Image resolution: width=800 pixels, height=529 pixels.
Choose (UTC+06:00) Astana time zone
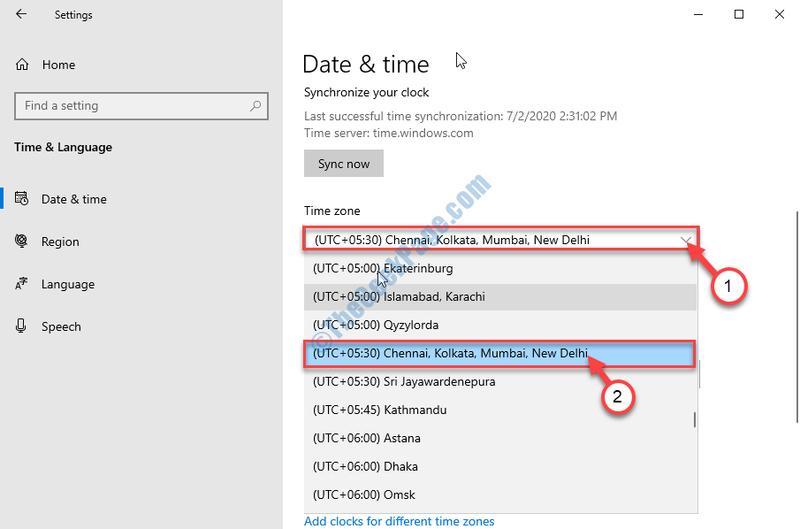[500, 438]
